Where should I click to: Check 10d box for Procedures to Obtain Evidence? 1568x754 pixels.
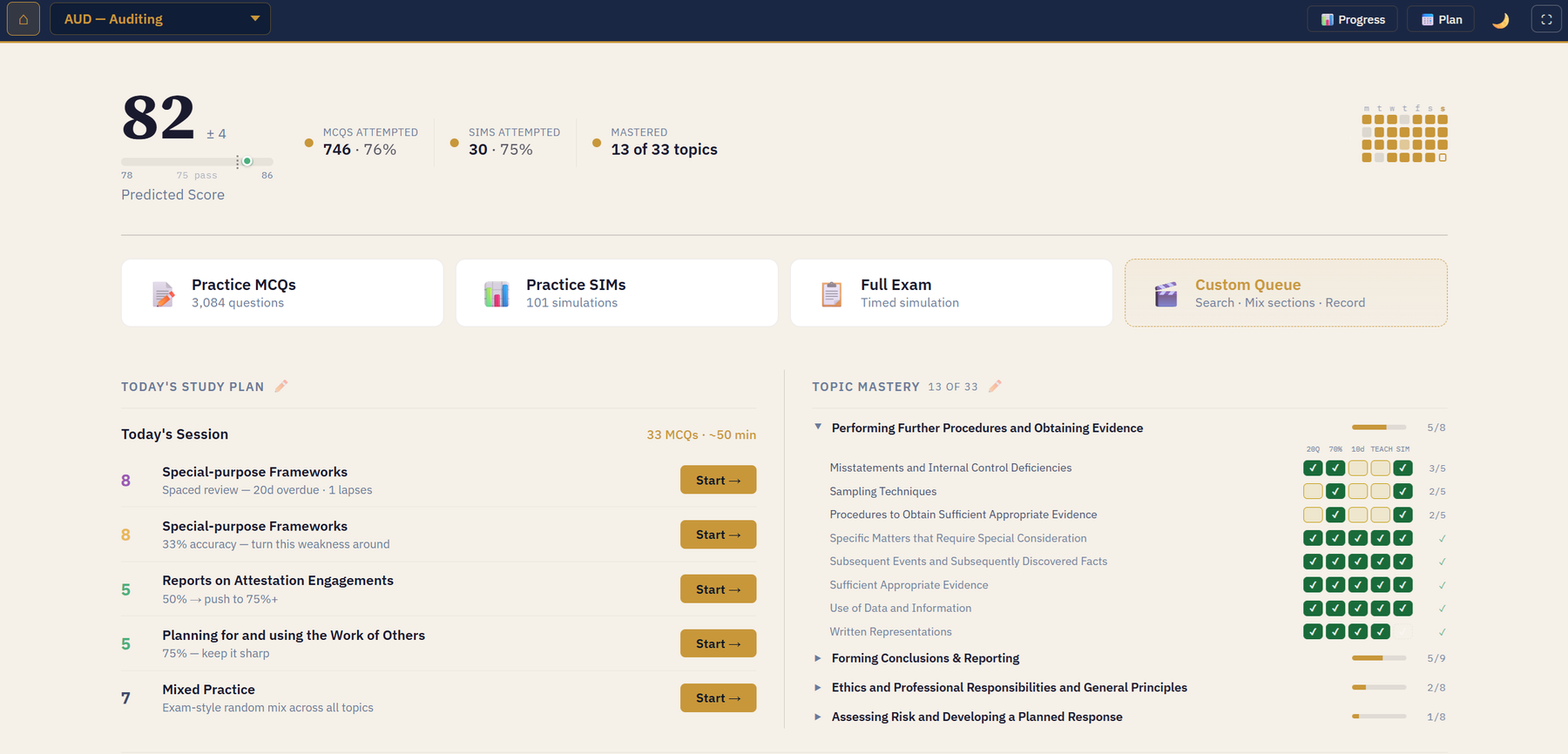1357,515
